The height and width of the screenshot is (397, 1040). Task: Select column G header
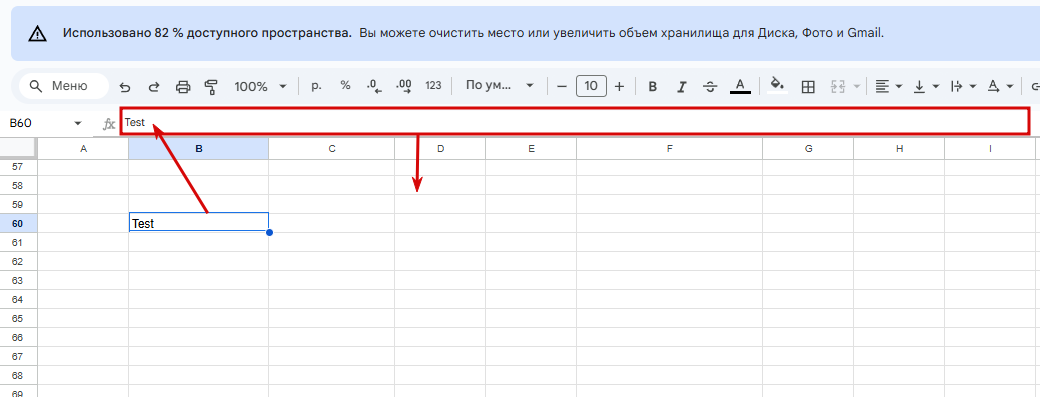coord(809,149)
